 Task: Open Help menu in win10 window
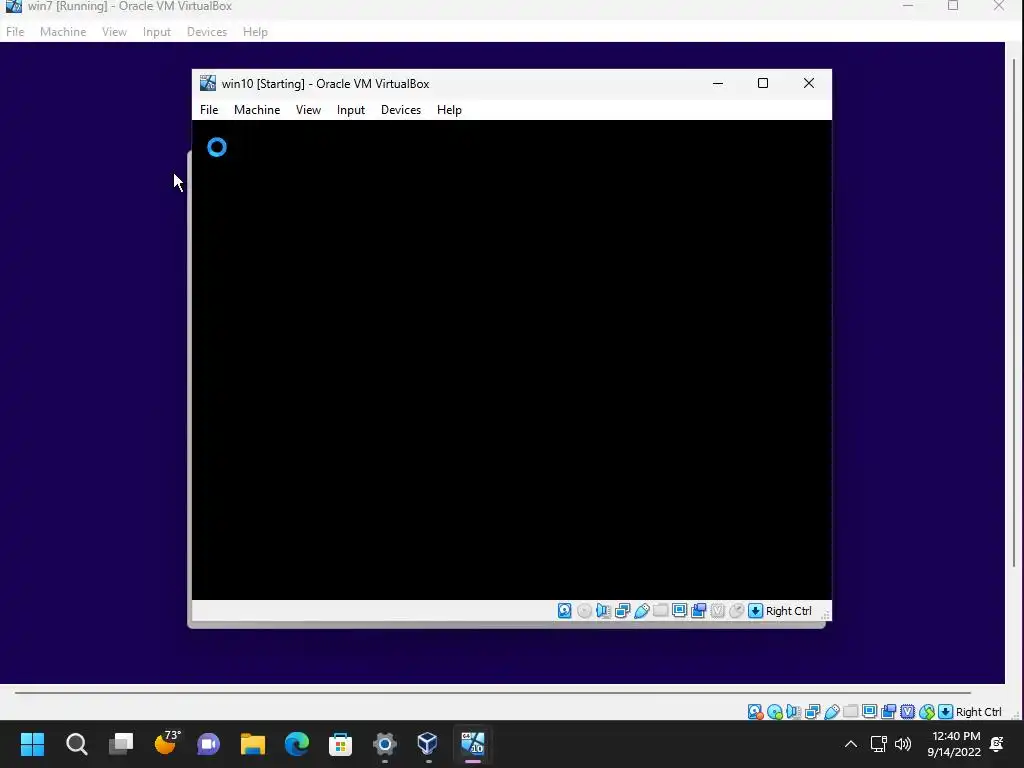tap(449, 110)
